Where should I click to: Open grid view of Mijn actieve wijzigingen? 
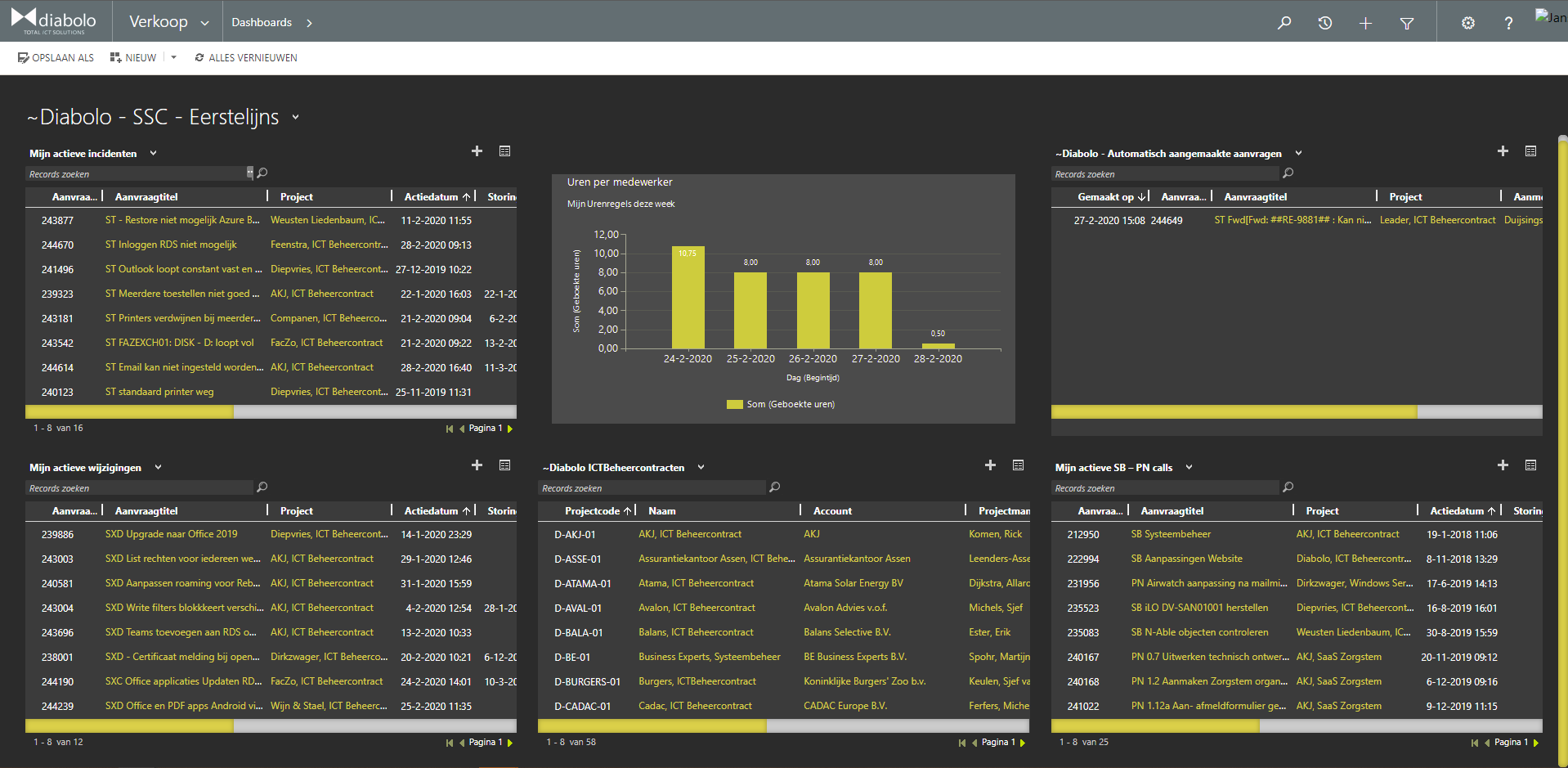(x=505, y=465)
